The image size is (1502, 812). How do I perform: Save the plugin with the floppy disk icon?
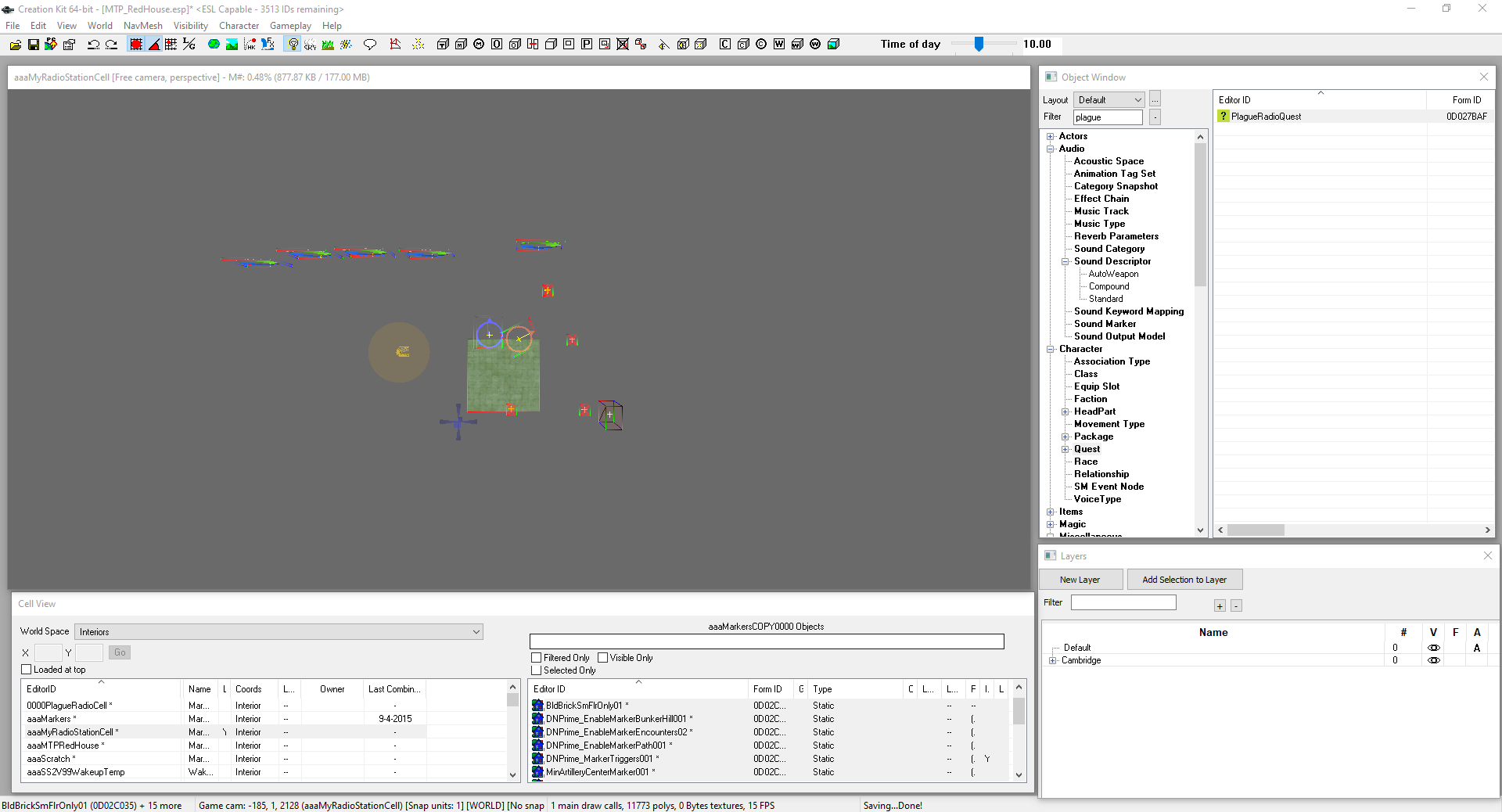coord(33,45)
